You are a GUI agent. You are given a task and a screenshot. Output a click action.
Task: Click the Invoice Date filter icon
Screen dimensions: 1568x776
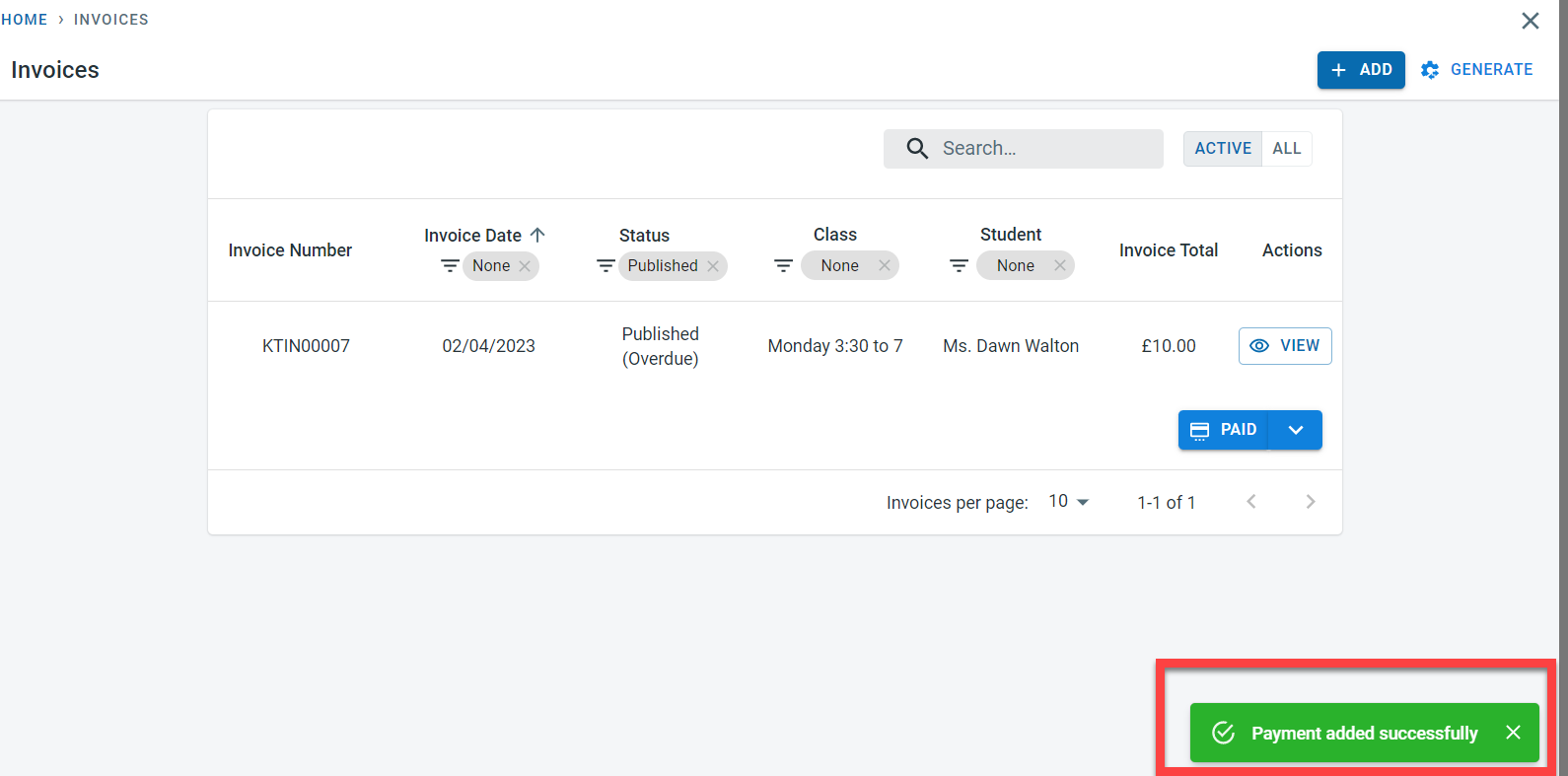[x=450, y=266]
